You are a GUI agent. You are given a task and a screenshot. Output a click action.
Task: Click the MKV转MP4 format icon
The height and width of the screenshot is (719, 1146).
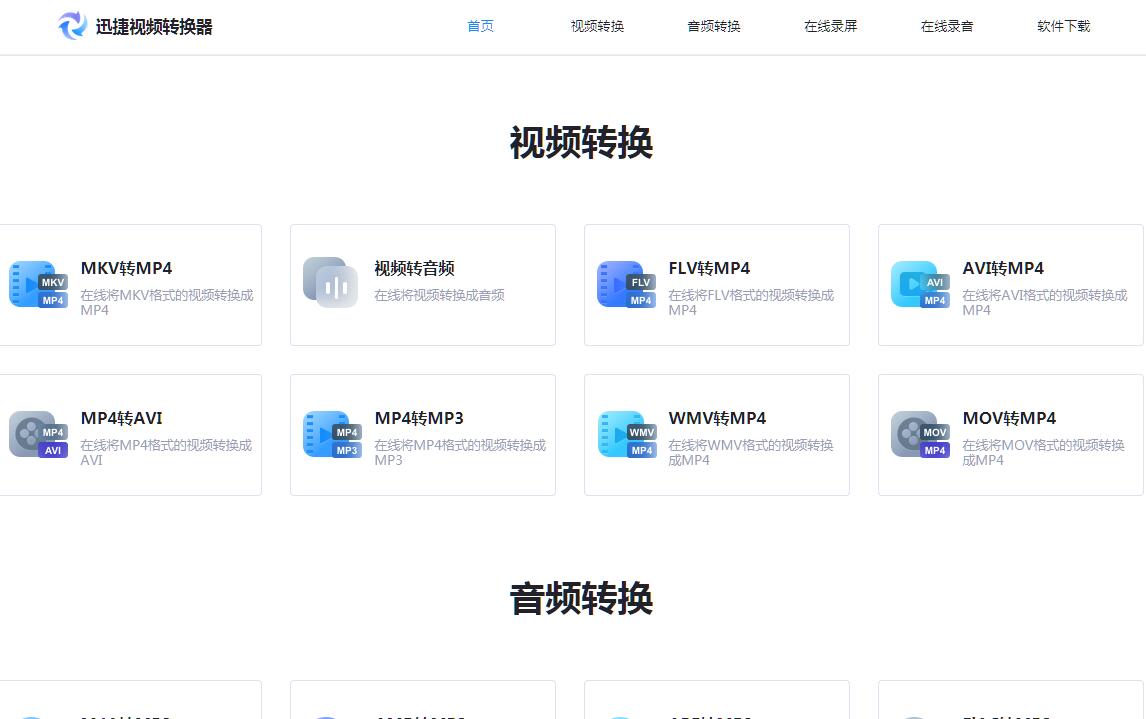pyautogui.click(x=38, y=285)
